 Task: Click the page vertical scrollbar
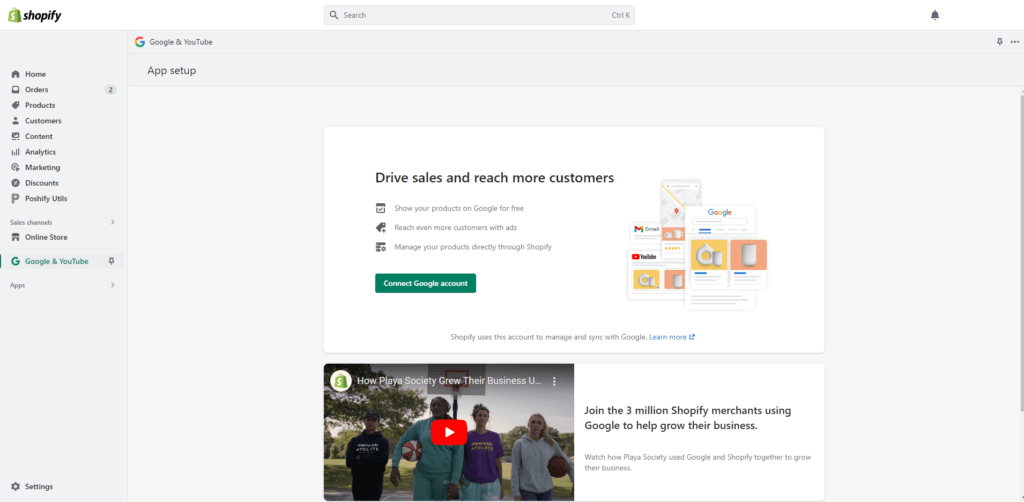tap(1021, 251)
